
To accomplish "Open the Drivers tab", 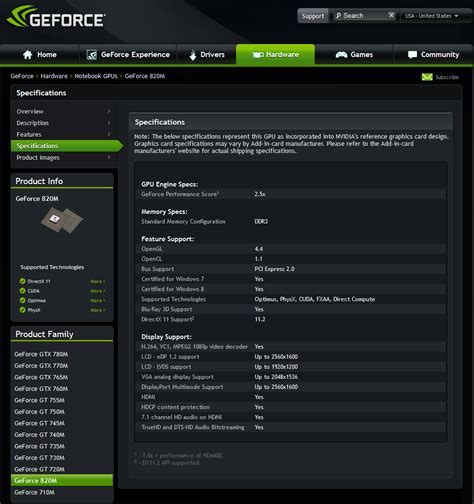I will click(207, 55).
